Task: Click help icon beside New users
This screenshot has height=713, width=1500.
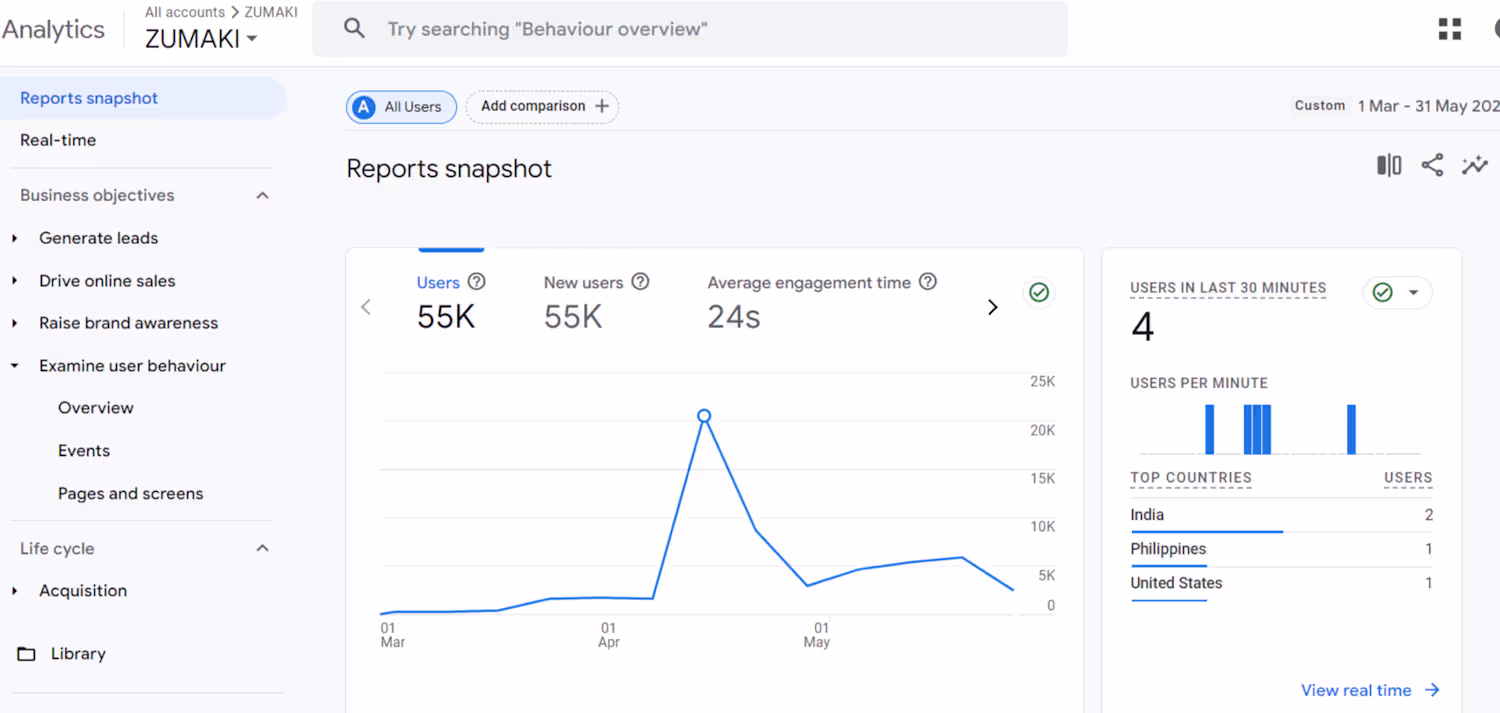Action: (x=640, y=282)
